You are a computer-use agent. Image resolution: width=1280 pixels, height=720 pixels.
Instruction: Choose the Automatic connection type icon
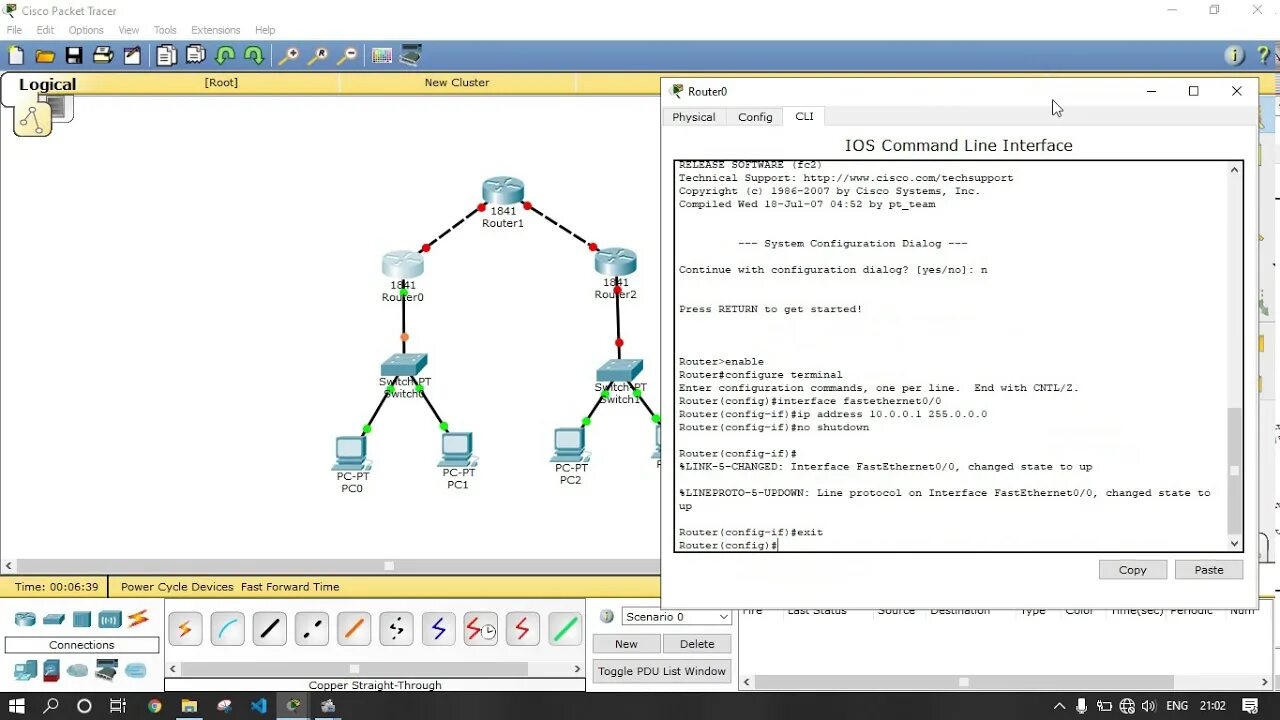pyautogui.click(x=185, y=629)
